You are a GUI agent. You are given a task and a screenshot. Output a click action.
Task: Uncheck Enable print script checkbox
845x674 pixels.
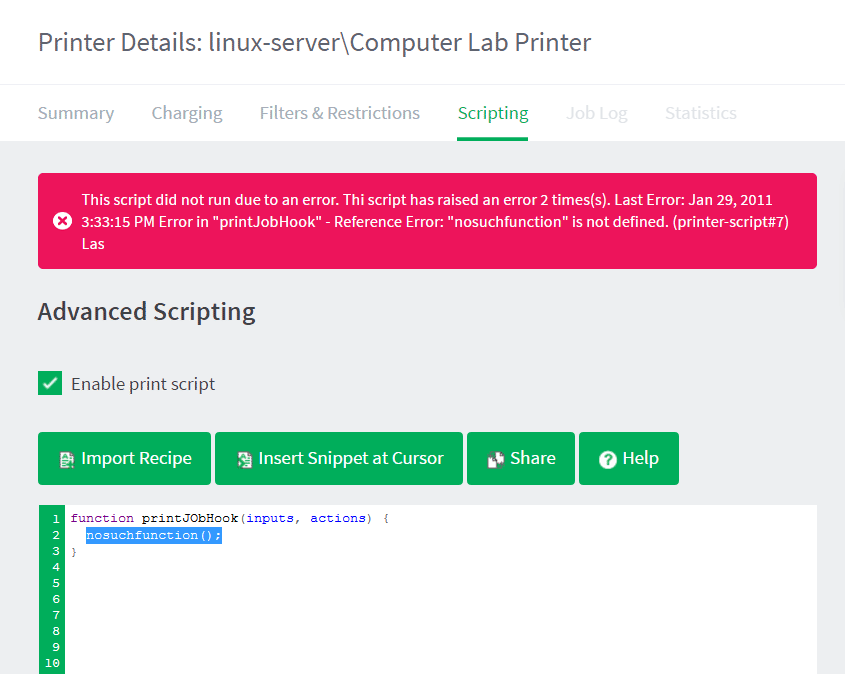50,383
